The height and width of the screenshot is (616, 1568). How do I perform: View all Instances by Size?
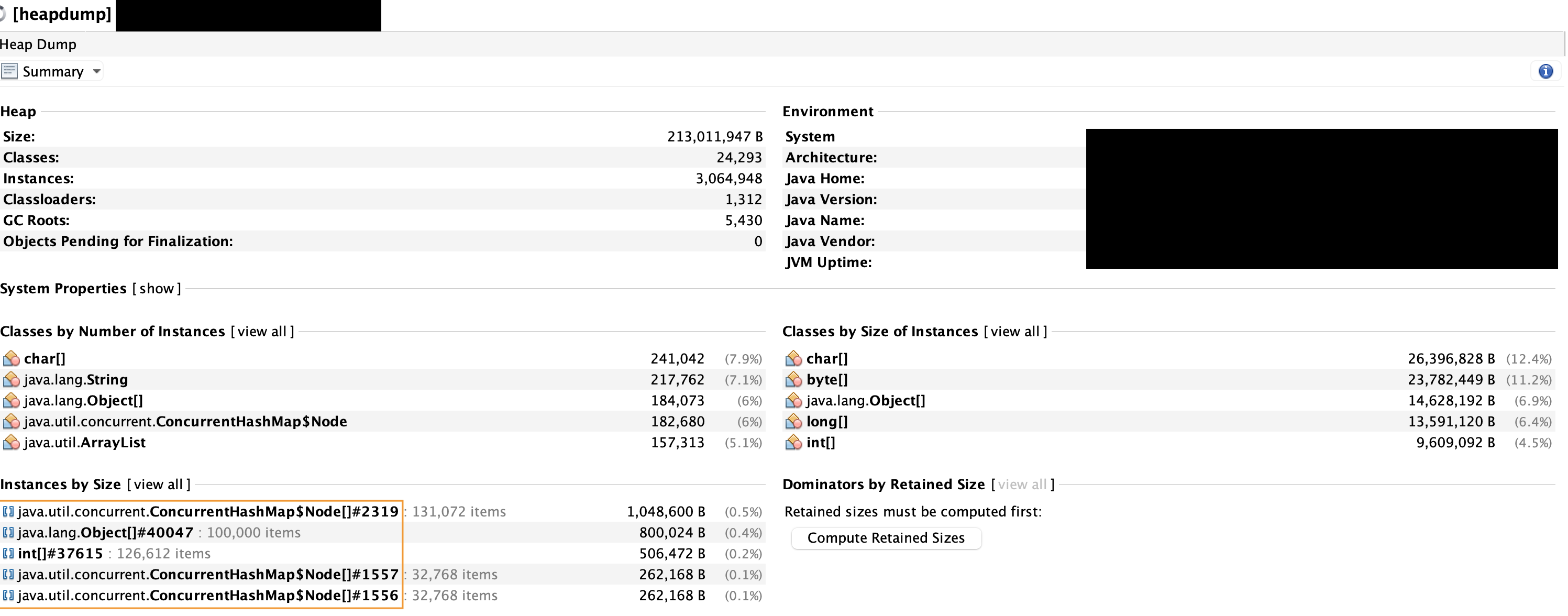point(158,485)
